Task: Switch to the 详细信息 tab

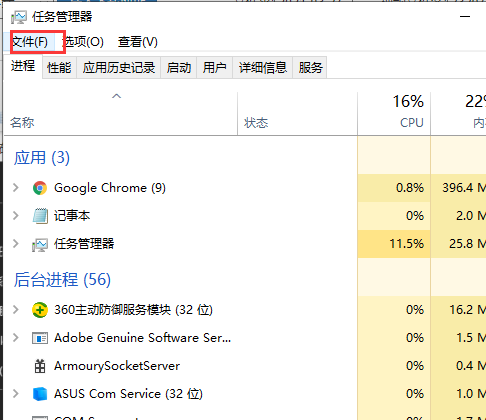Action: click(x=263, y=68)
